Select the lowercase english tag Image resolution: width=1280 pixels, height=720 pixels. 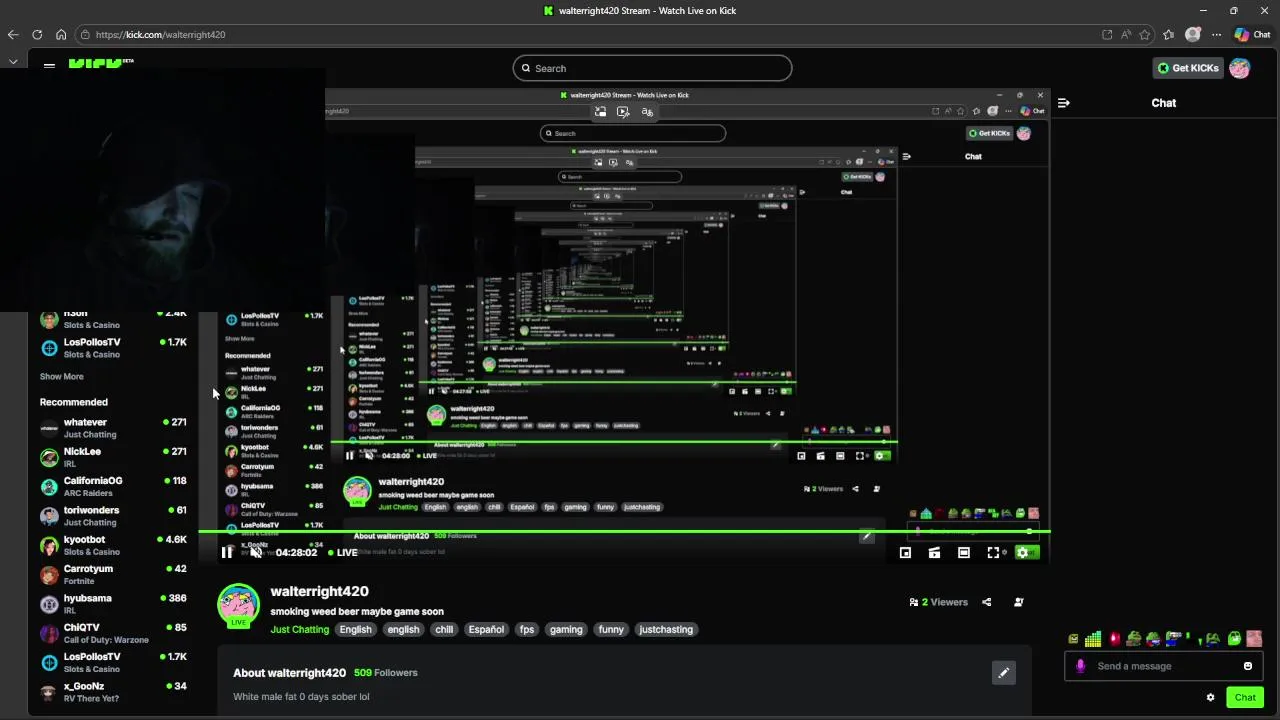403,629
